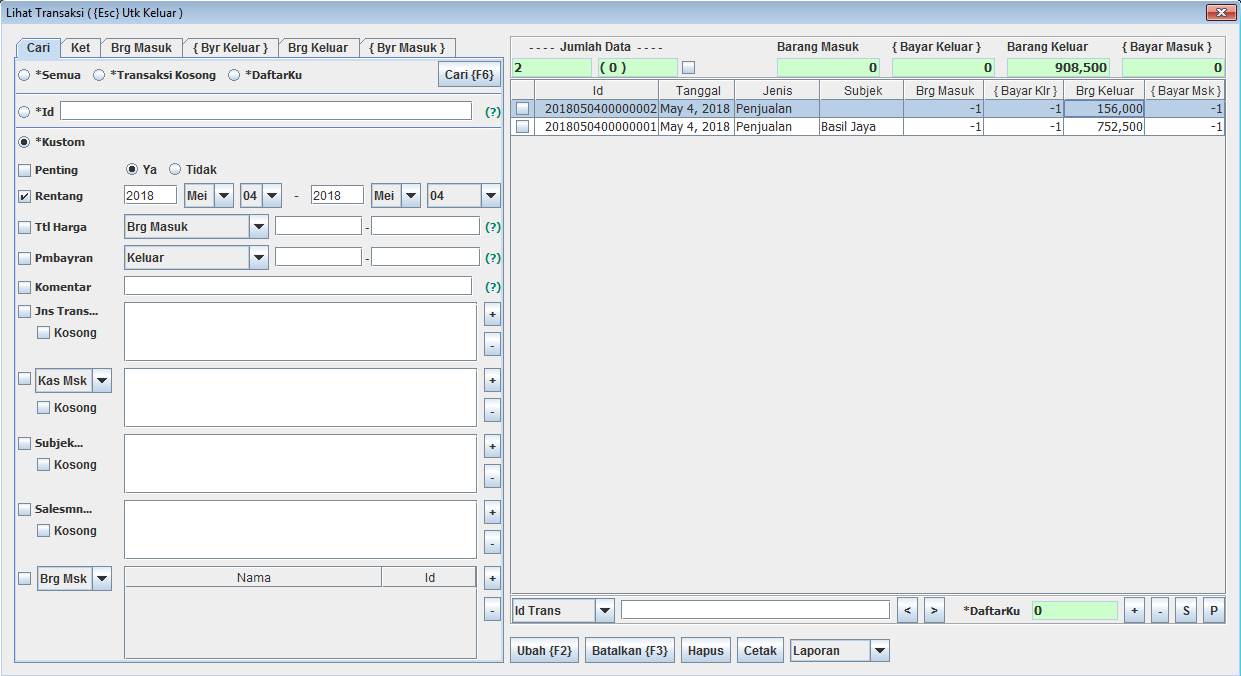This screenshot has width=1241, height=676.
Task: Switch to the Ket tab
Action: [80, 48]
